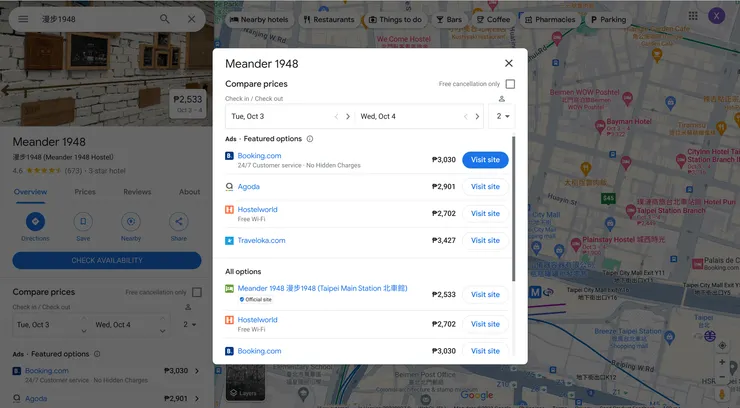Switch to the Prices tab
The width and height of the screenshot is (740, 408).
(85, 192)
